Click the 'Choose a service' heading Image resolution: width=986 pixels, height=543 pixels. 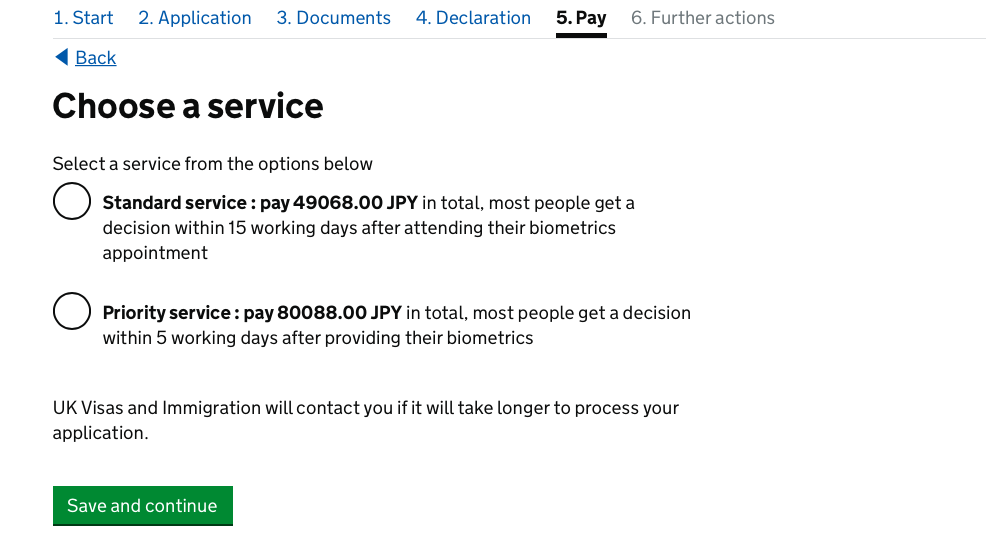188,106
